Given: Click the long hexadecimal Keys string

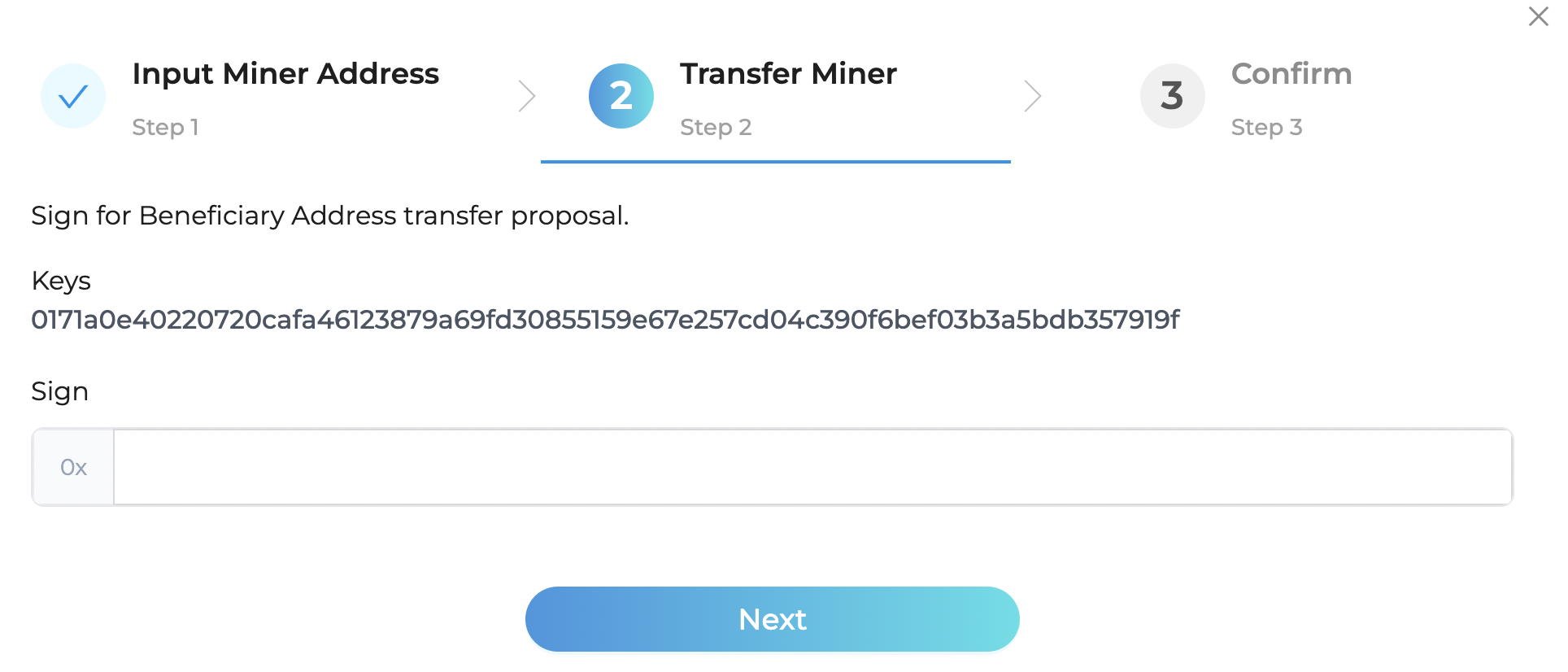Looking at the screenshot, I should (x=605, y=320).
